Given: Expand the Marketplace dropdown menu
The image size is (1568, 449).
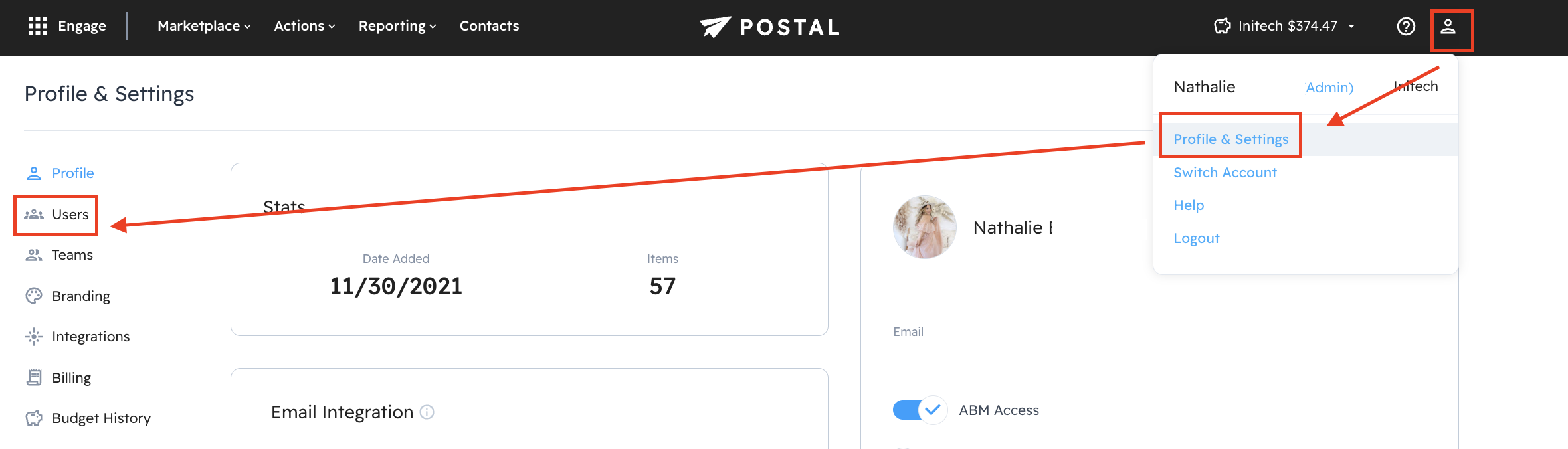Looking at the screenshot, I should (x=204, y=26).
